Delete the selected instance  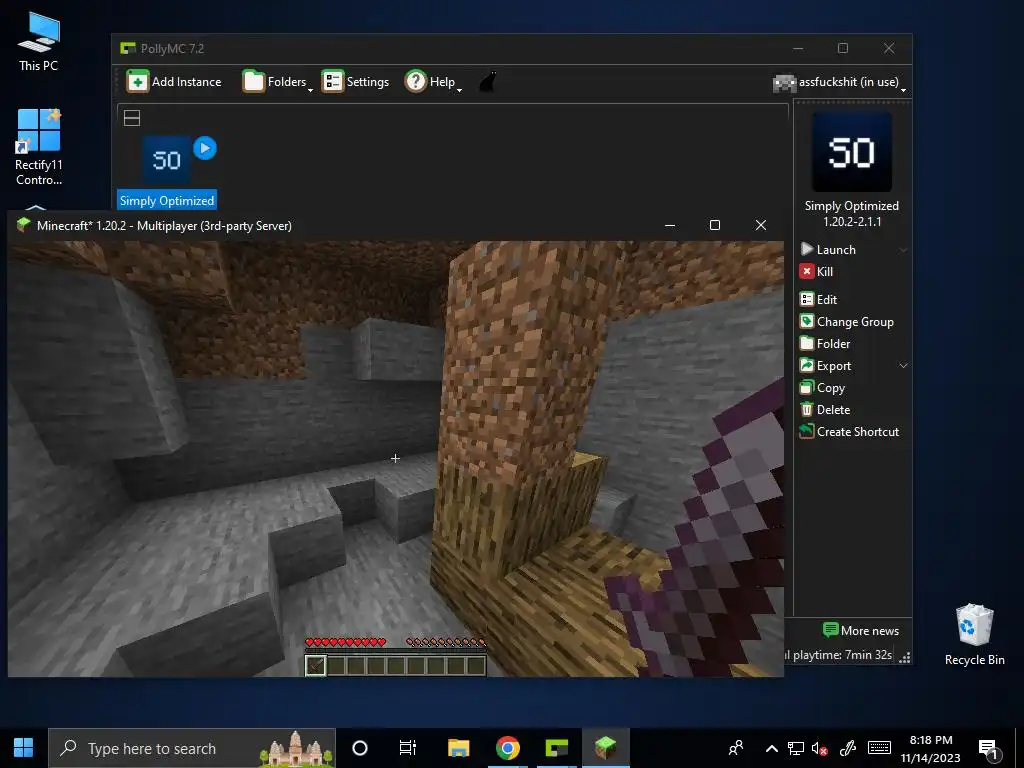pyautogui.click(x=825, y=409)
